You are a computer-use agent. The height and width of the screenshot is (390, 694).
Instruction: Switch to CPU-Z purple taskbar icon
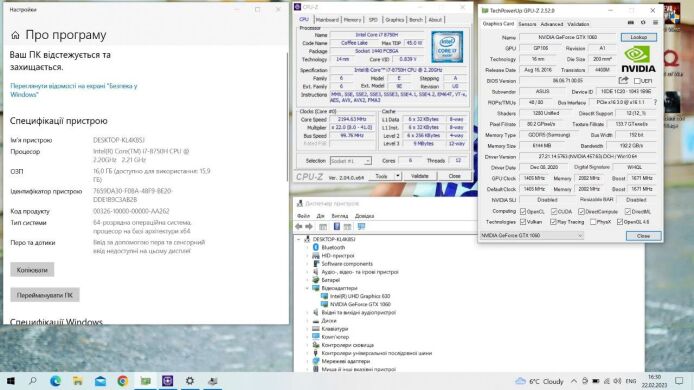(168, 381)
